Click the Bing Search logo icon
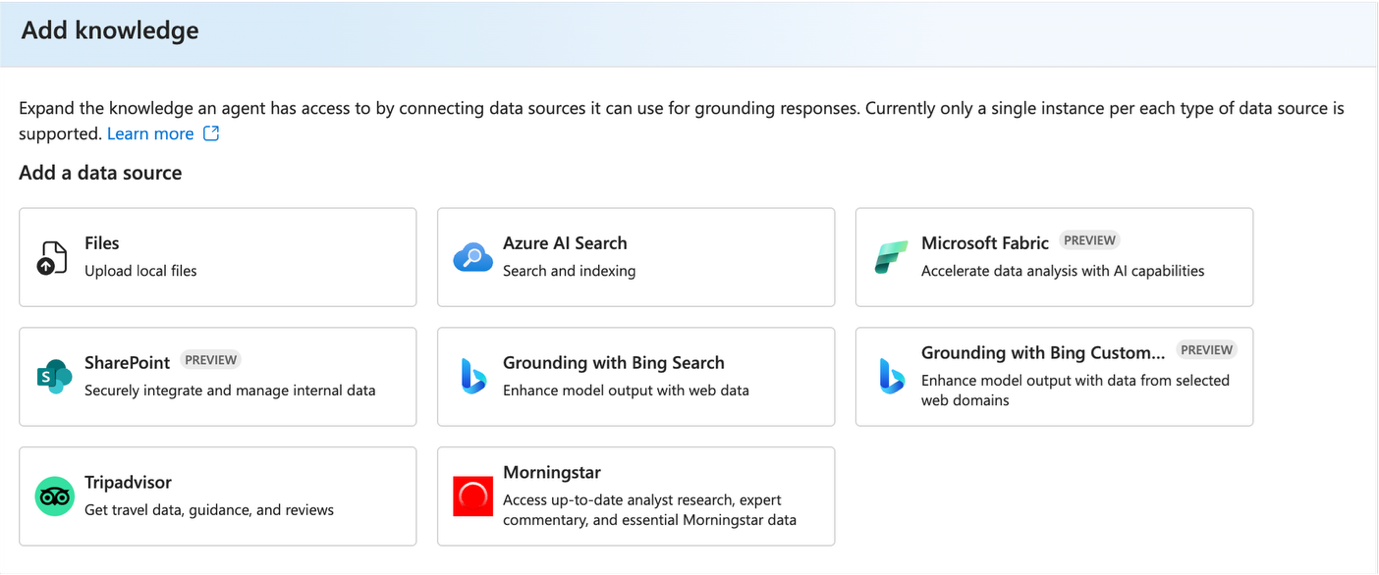The height and width of the screenshot is (575, 1379). [x=473, y=377]
